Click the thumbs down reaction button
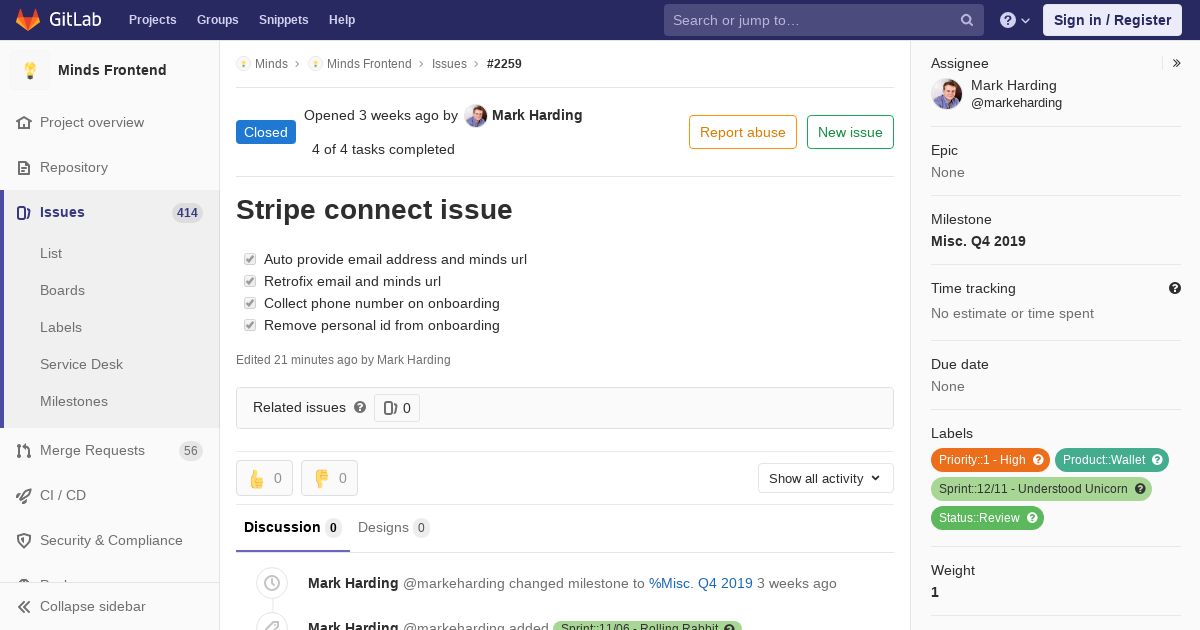 click(329, 478)
